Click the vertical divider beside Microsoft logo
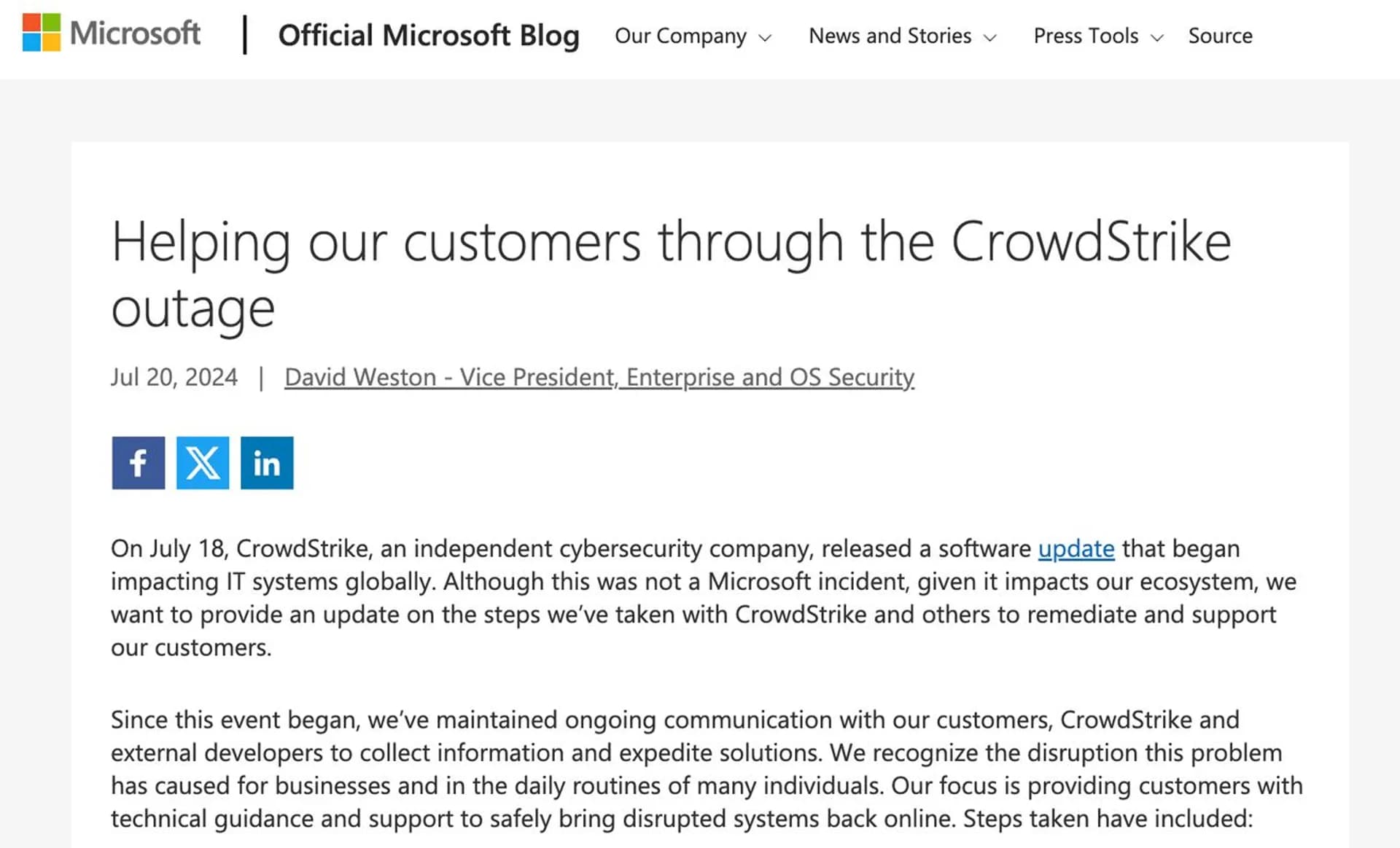The height and width of the screenshot is (848, 1400). pyautogui.click(x=245, y=35)
